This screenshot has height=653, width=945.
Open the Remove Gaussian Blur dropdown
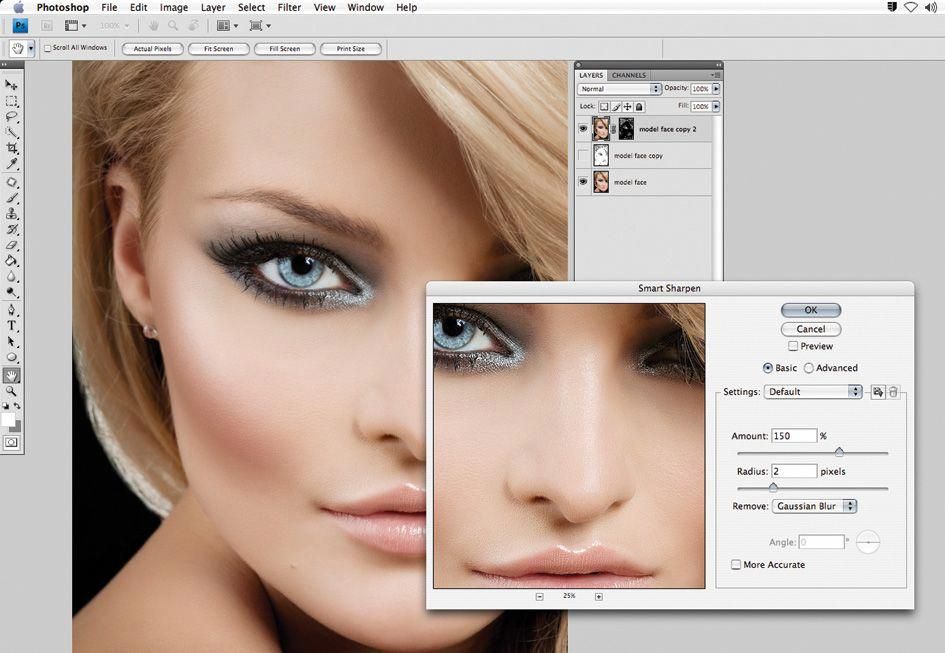pyautogui.click(x=814, y=507)
